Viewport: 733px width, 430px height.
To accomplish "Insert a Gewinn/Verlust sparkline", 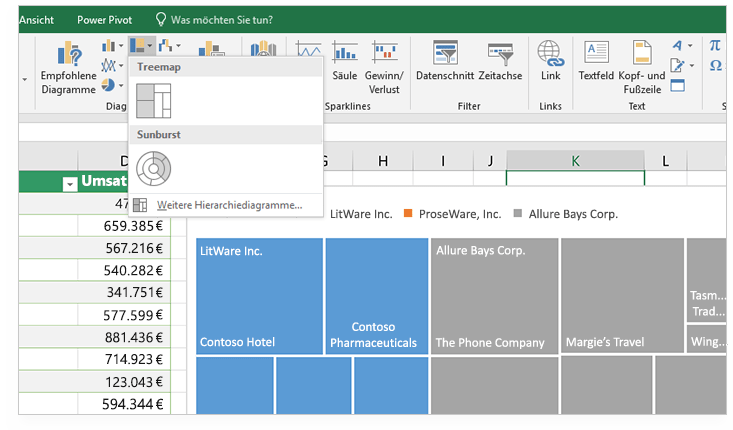I will (x=384, y=68).
